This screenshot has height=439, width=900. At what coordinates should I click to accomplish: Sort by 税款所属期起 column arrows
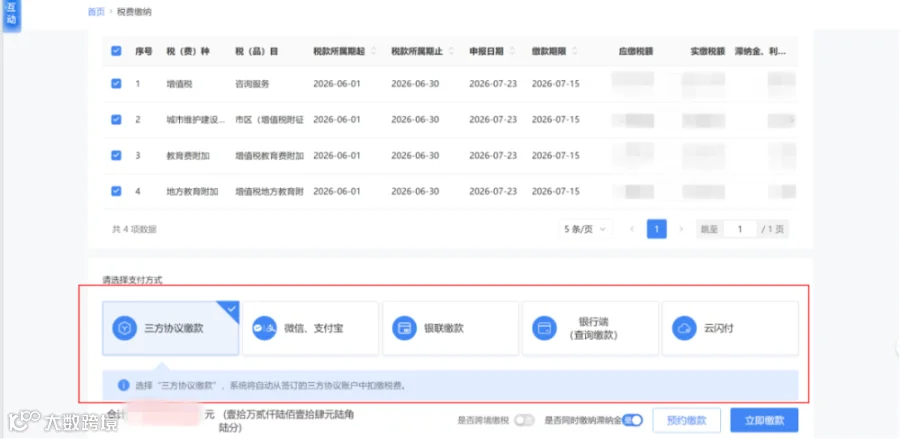pyautogui.click(x=373, y=51)
